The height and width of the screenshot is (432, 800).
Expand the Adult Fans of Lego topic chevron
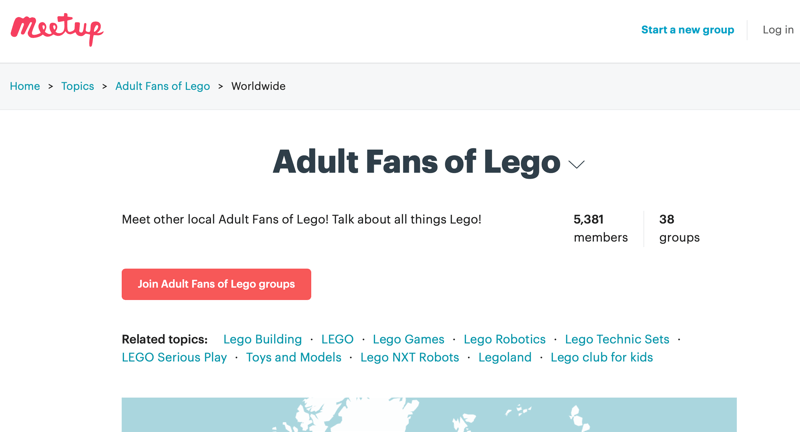(x=577, y=165)
